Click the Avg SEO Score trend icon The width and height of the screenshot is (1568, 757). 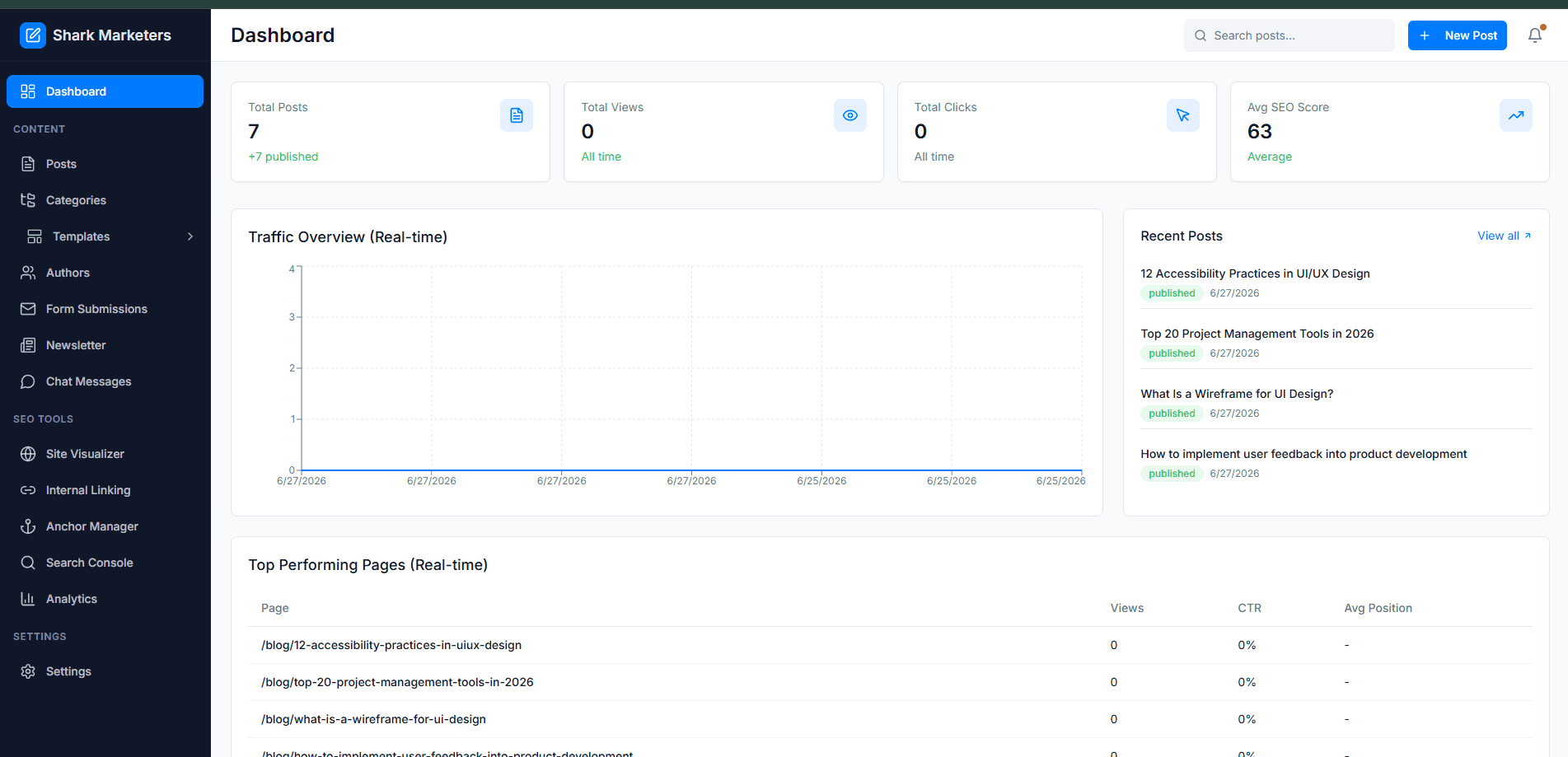coord(1516,115)
